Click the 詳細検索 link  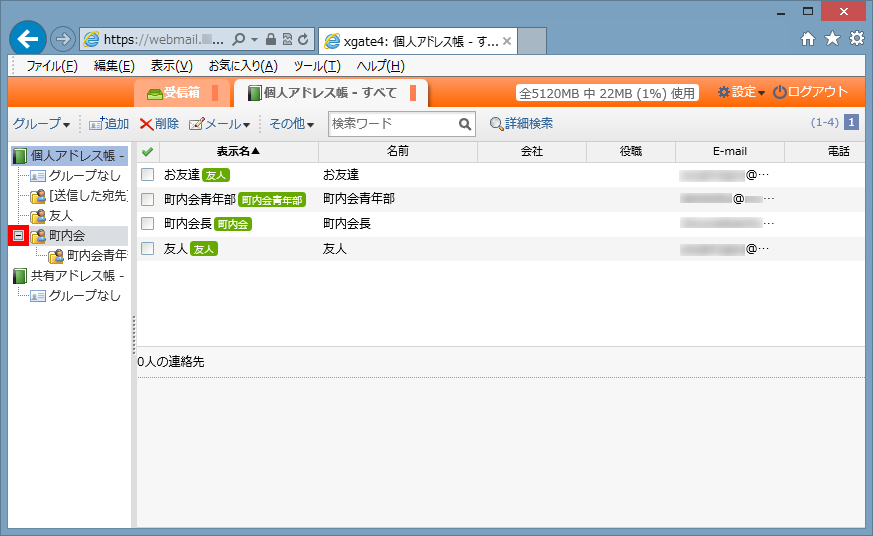(x=521, y=124)
